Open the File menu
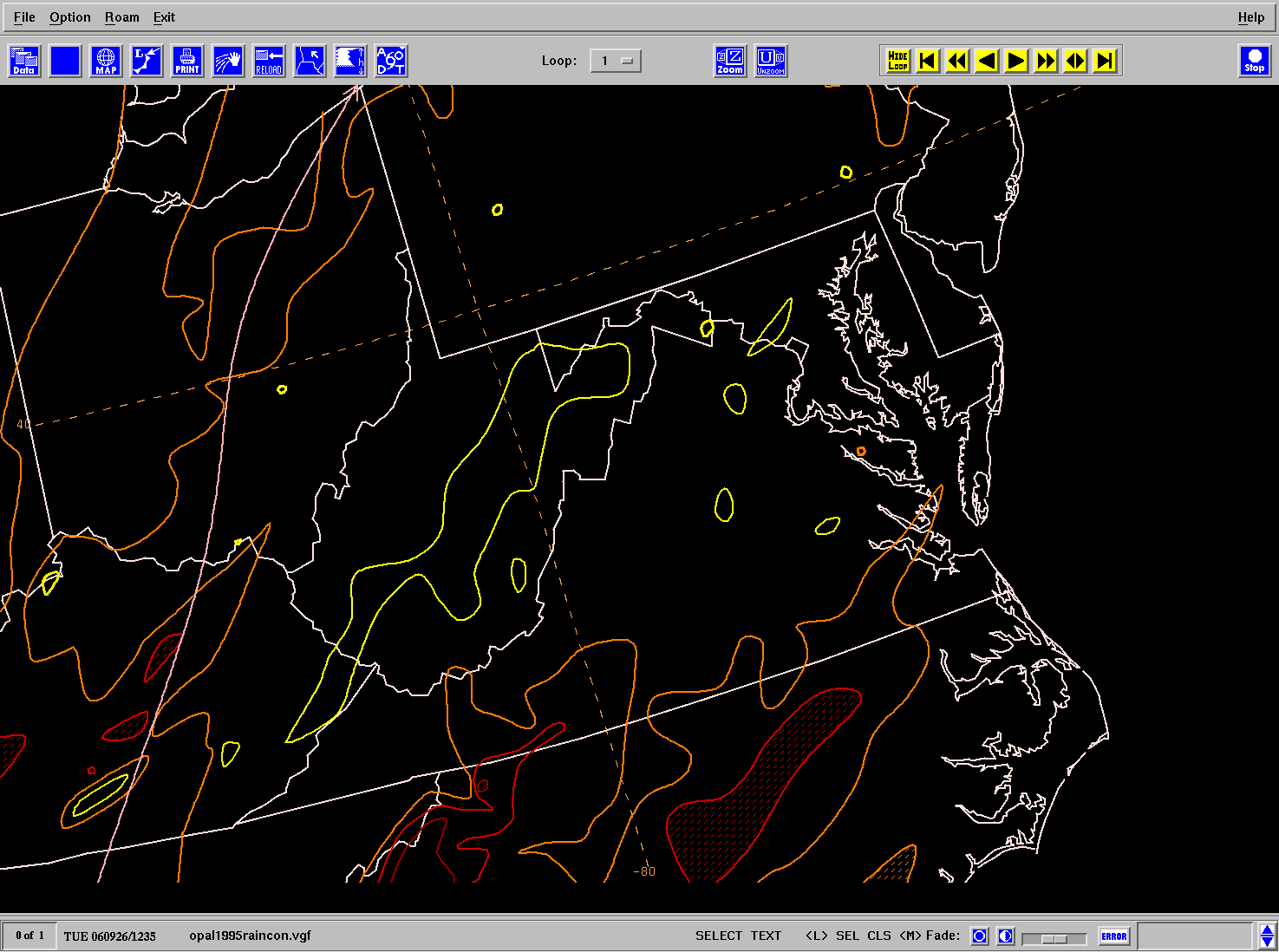The image size is (1279, 952). [x=24, y=17]
